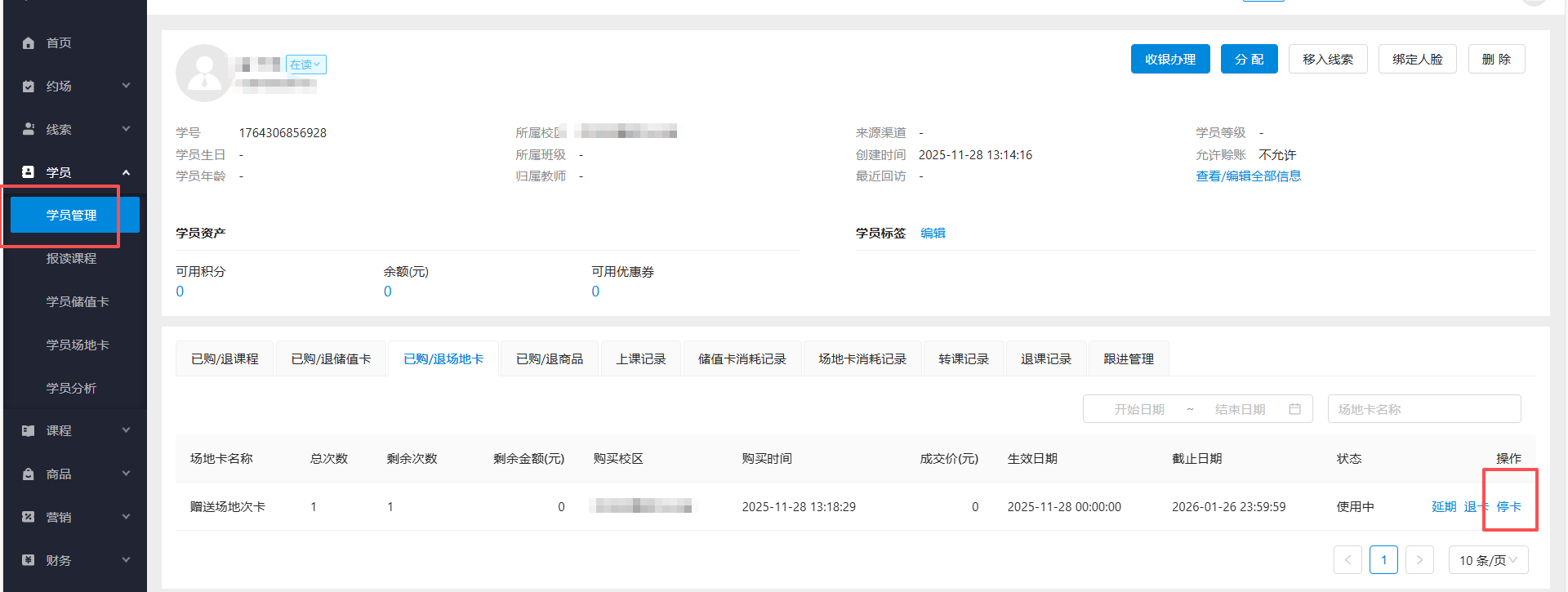The width and height of the screenshot is (1568, 592).
Task: Switch to 退课记录 tab
Action: (x=1046, y=358)
